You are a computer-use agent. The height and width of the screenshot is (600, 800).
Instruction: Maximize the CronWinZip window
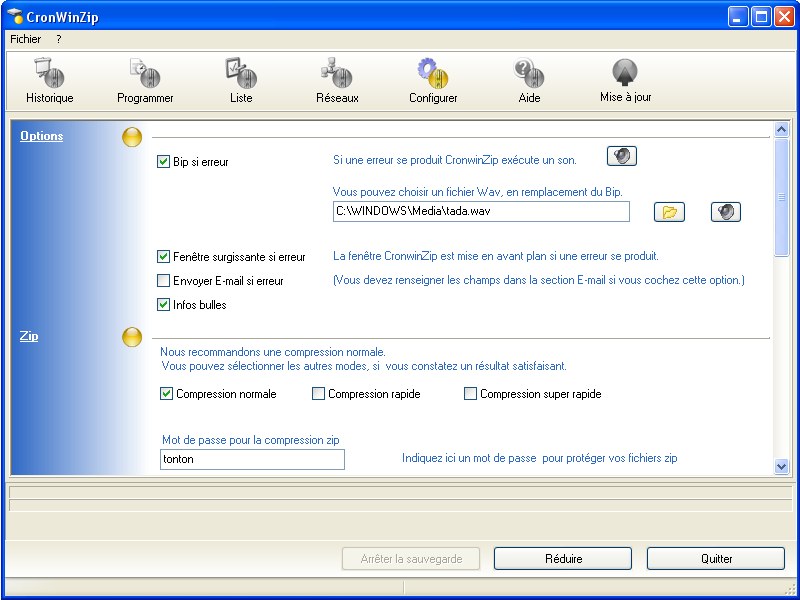pyautogui.click(x=761, y=17)
